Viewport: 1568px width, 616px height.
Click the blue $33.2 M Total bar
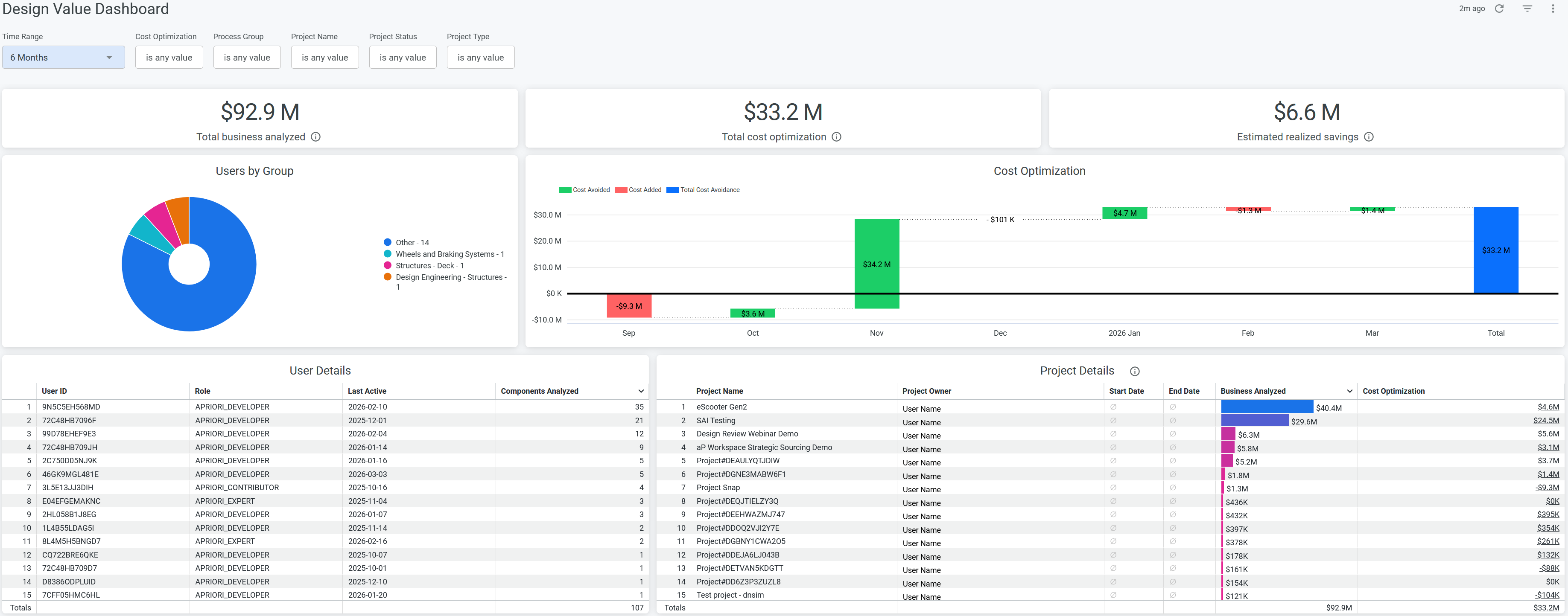pyautogui.click(x=1495, y=250)
